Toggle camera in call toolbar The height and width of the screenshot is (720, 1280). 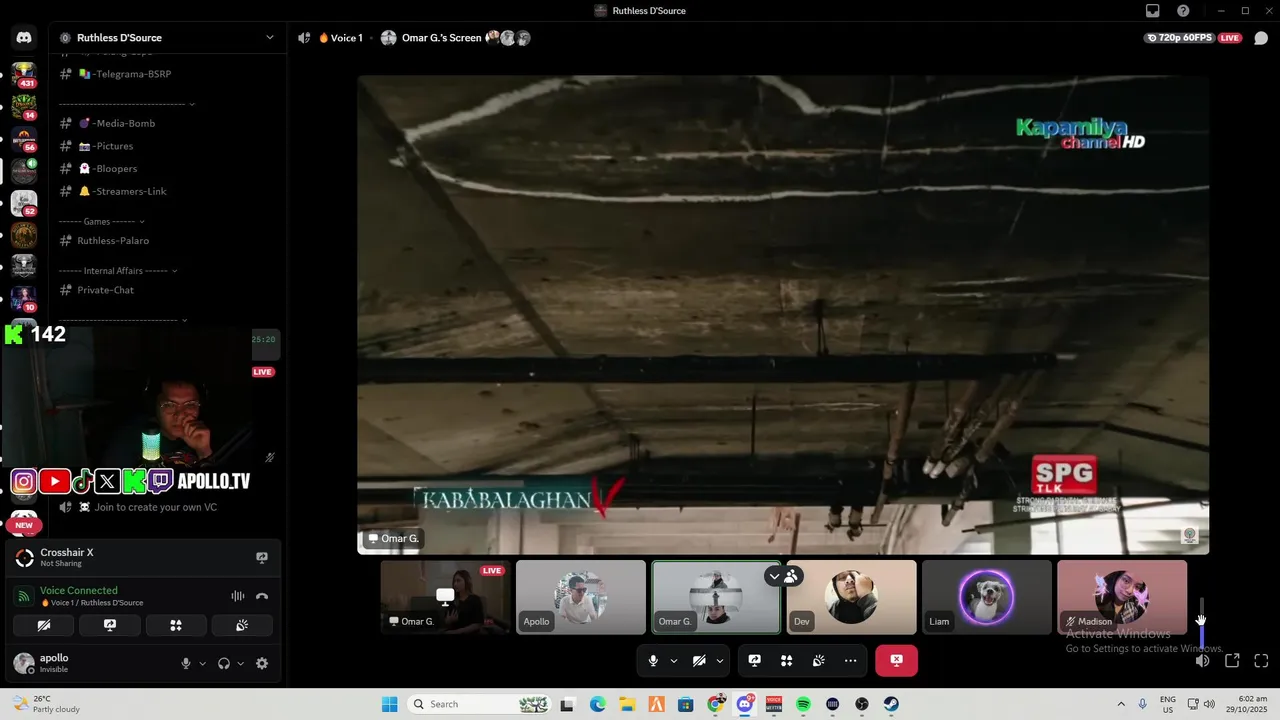(699, 661)
